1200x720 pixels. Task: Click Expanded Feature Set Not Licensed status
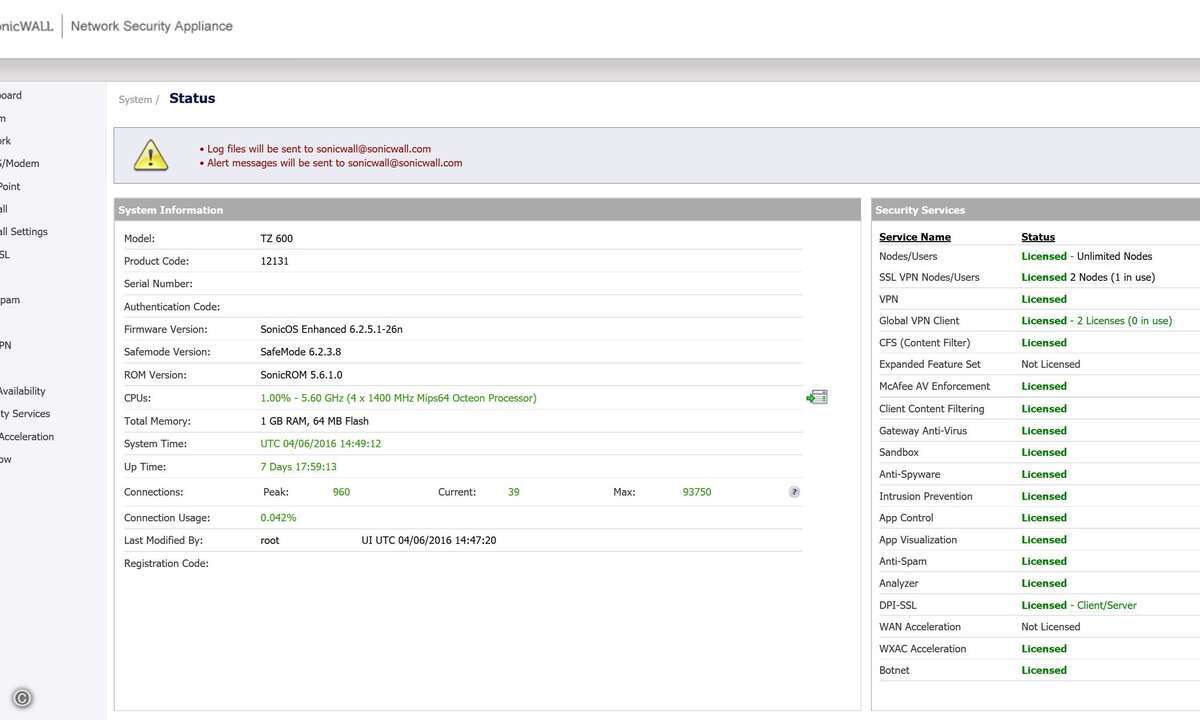click(x=1051, y=364)
